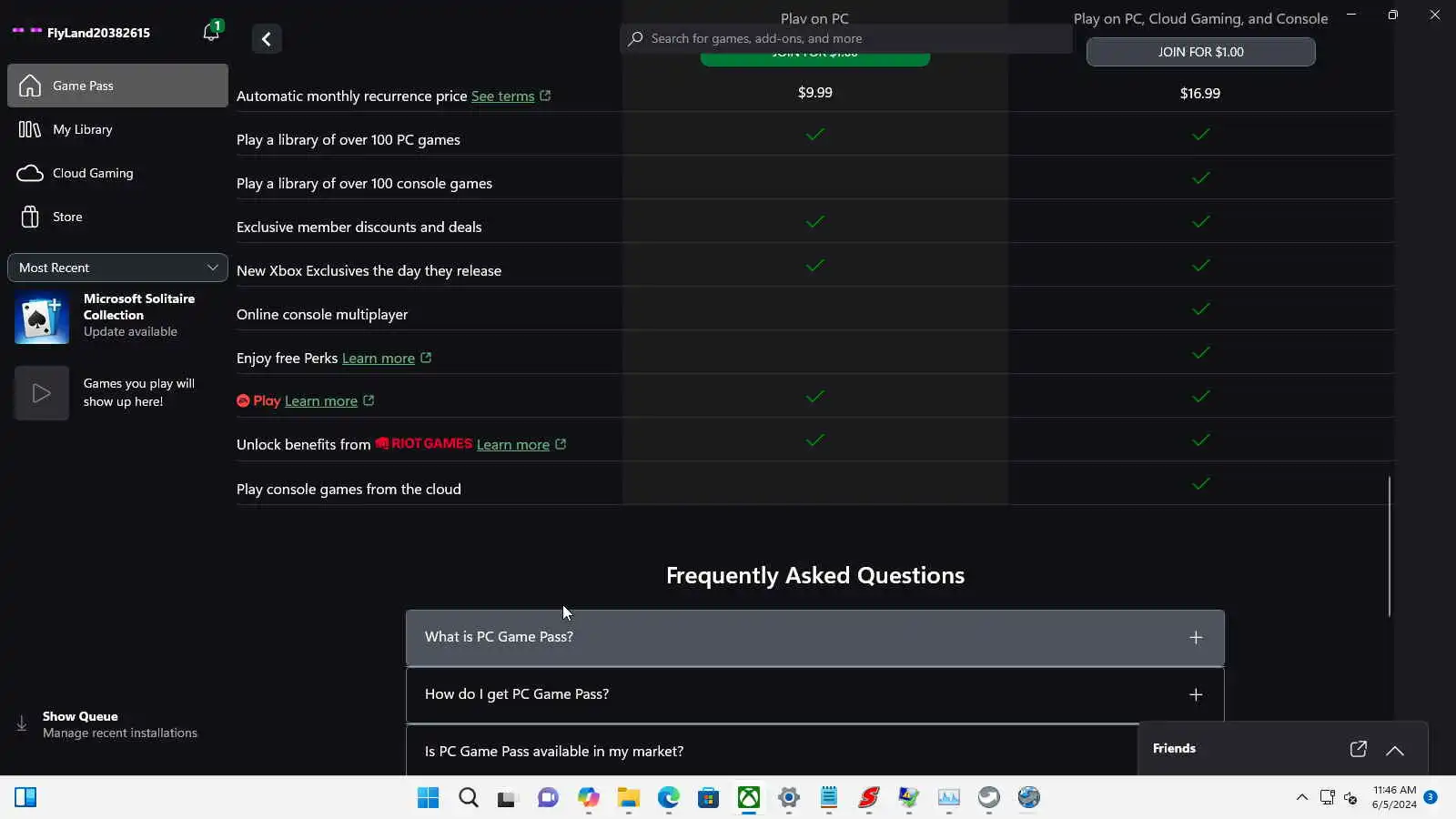Click Online console multiplayer row text
This screenshot has width=1456, height=819.
point(322,314)
